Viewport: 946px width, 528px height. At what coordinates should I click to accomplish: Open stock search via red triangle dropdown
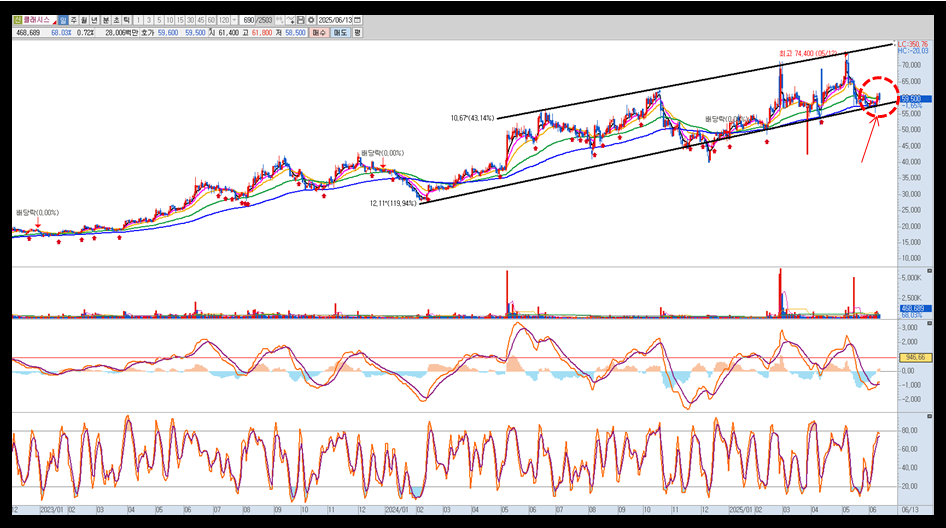coord(54,22)
